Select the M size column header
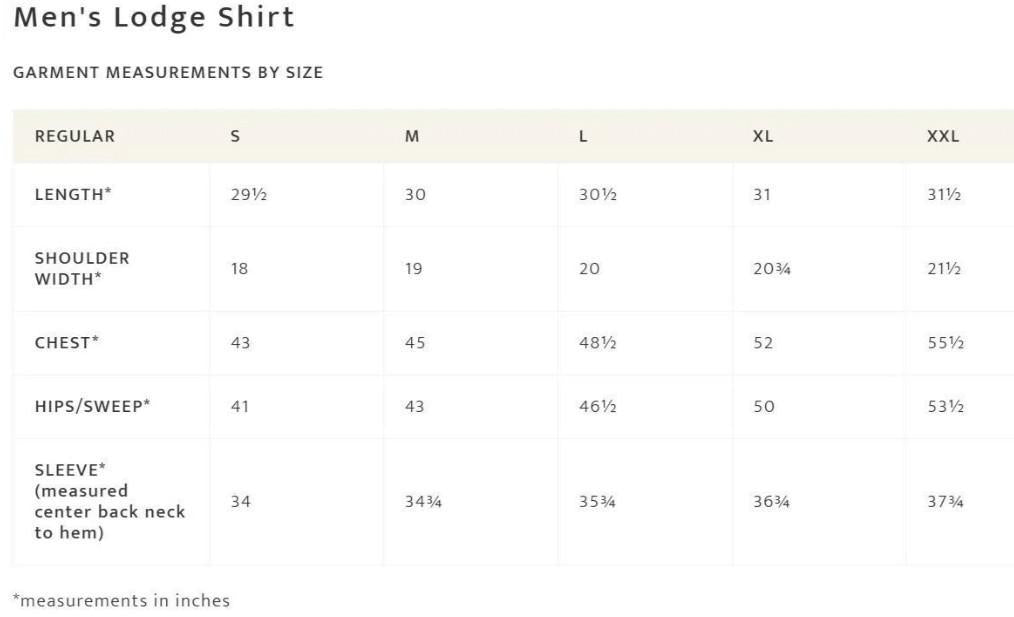The image size is (1014, 617). pos(412,136)
